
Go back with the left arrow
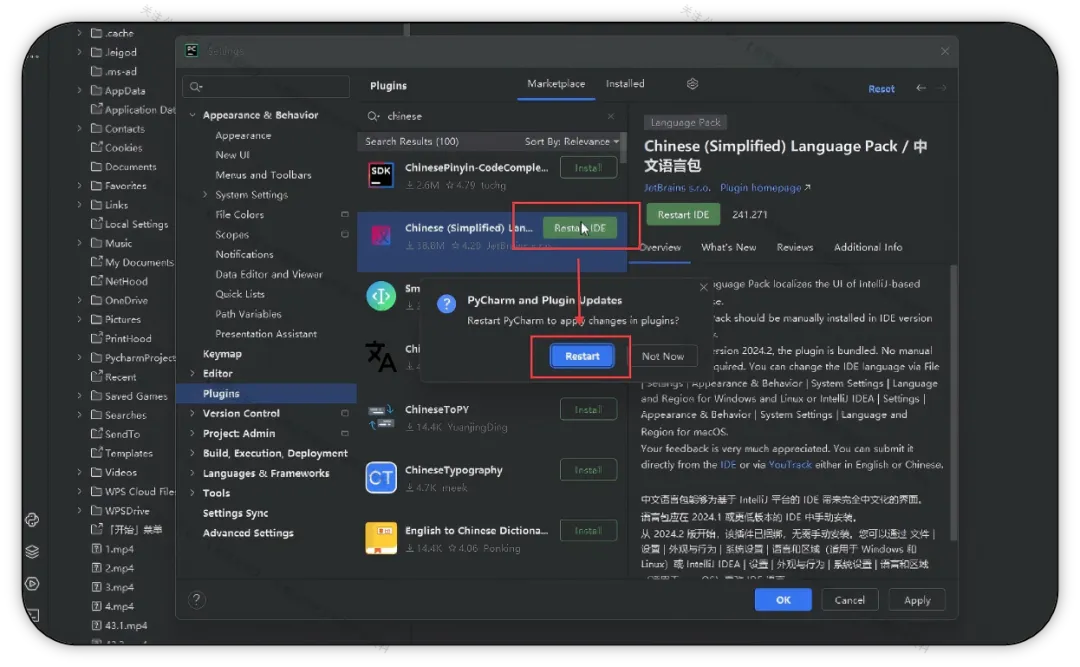click(921, 88)
